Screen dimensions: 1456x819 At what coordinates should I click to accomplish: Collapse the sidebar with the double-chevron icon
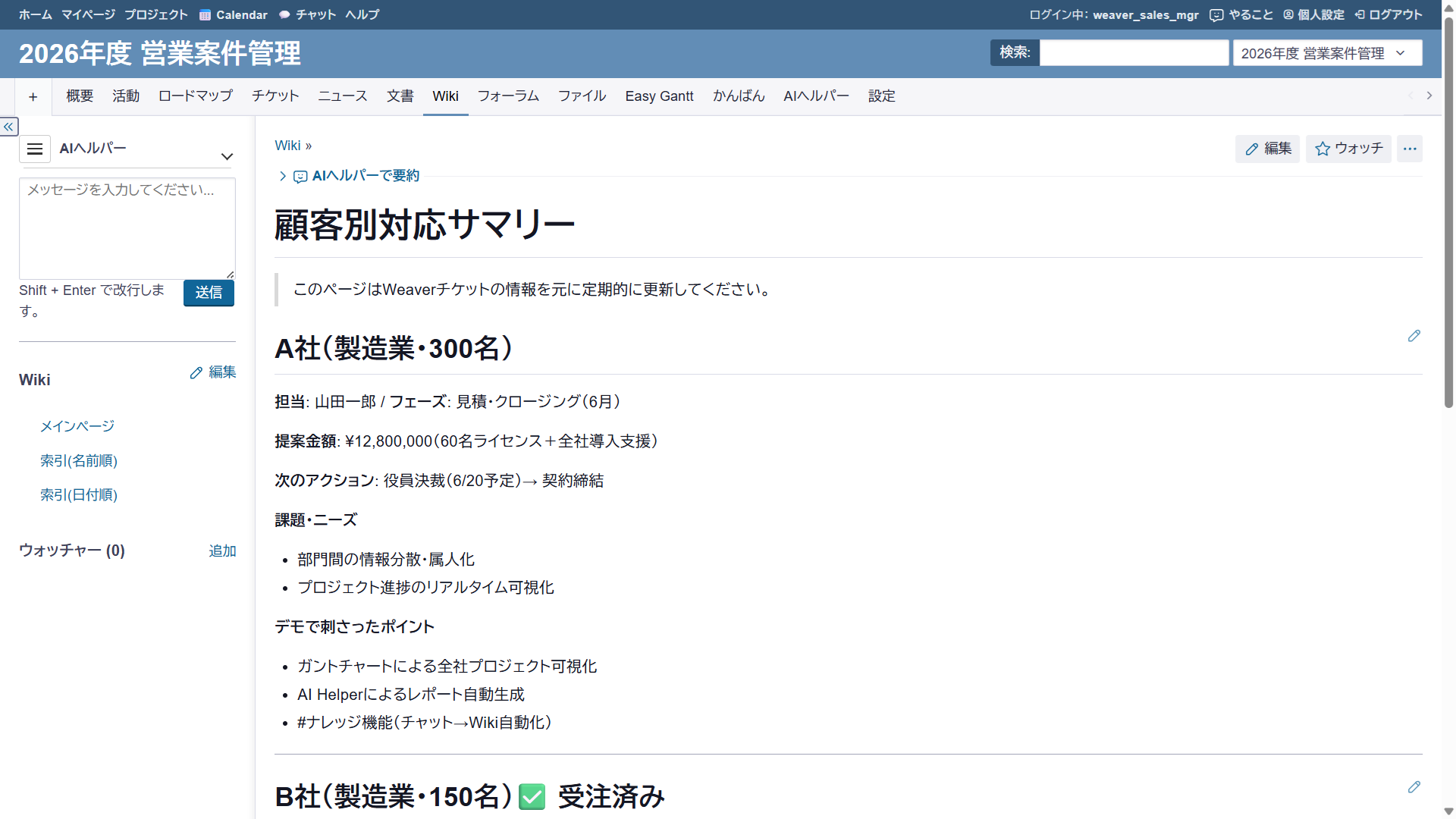coord(9,127)
